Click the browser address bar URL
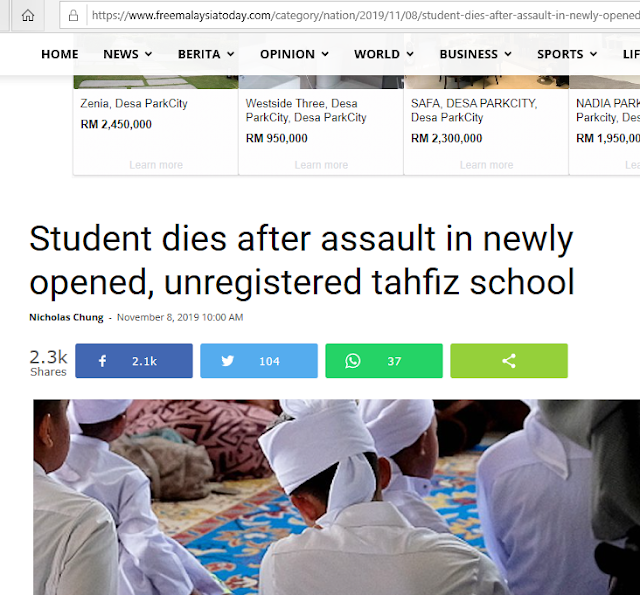 coord(363,16)
